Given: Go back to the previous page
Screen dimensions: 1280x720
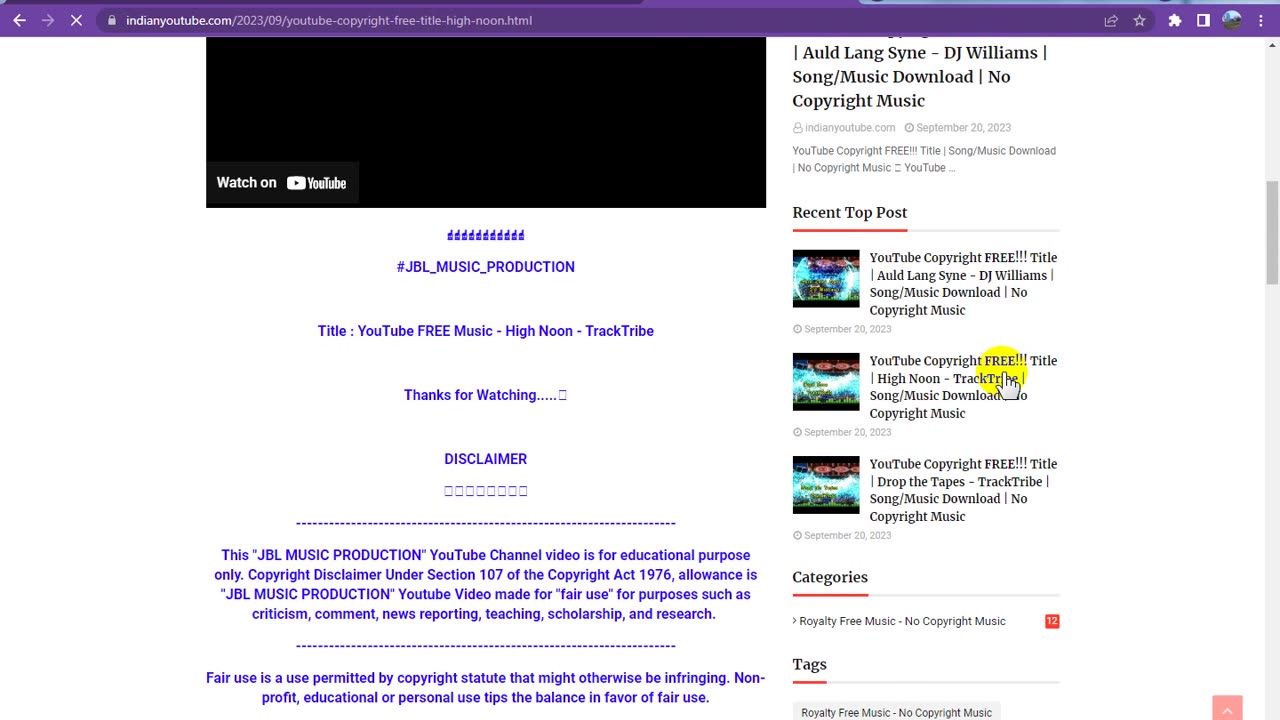Looking at the screenshot, I should pos(19,20).
